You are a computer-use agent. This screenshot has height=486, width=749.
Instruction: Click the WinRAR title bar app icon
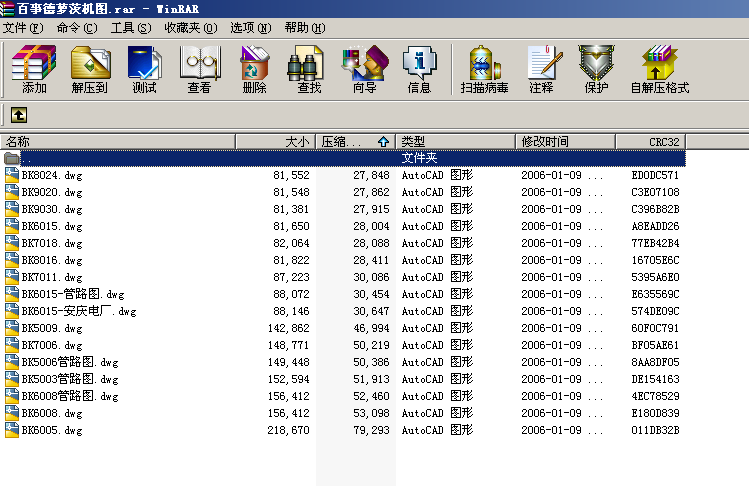click(7, 9)
